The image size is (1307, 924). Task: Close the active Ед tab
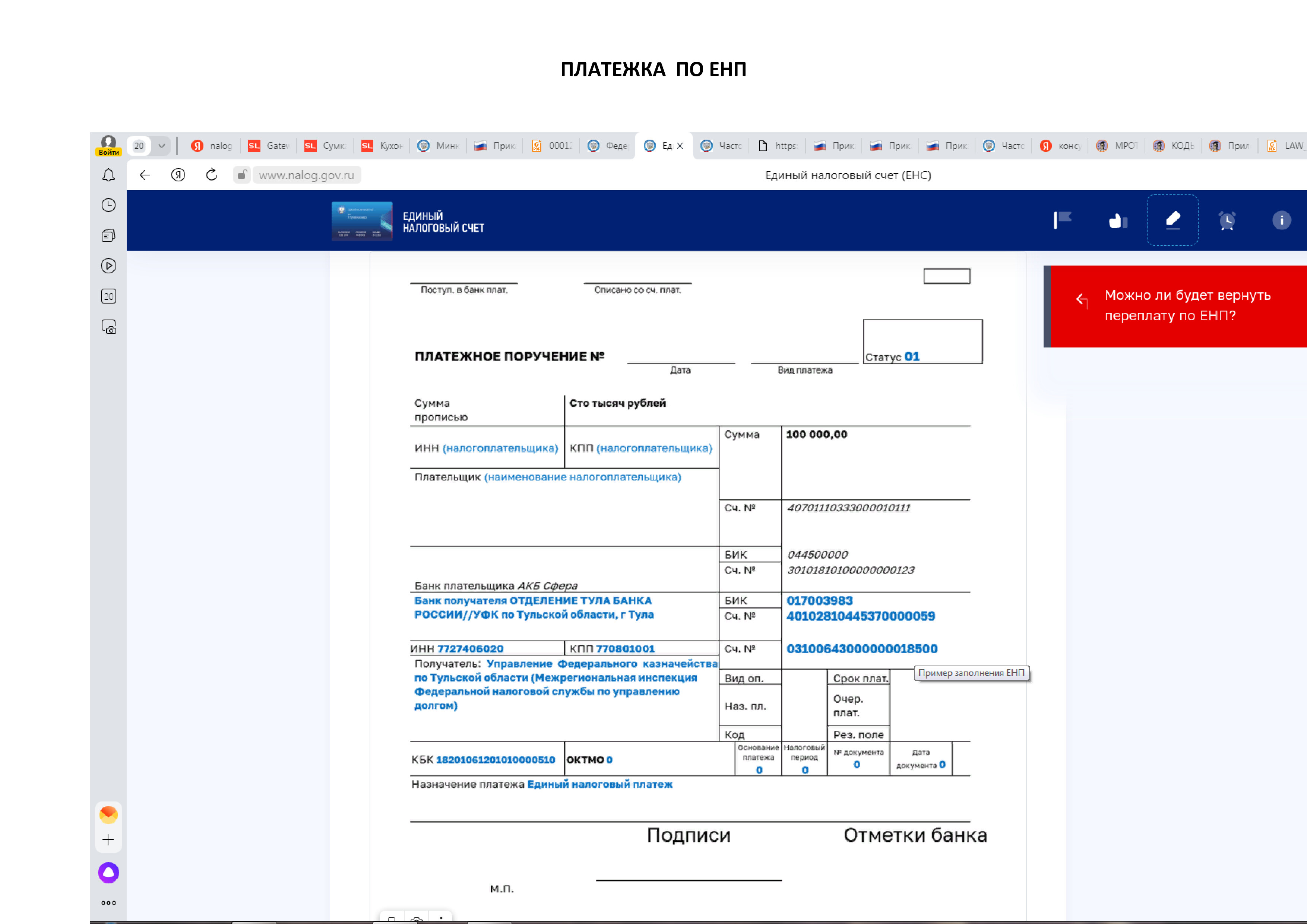[680, 146]
